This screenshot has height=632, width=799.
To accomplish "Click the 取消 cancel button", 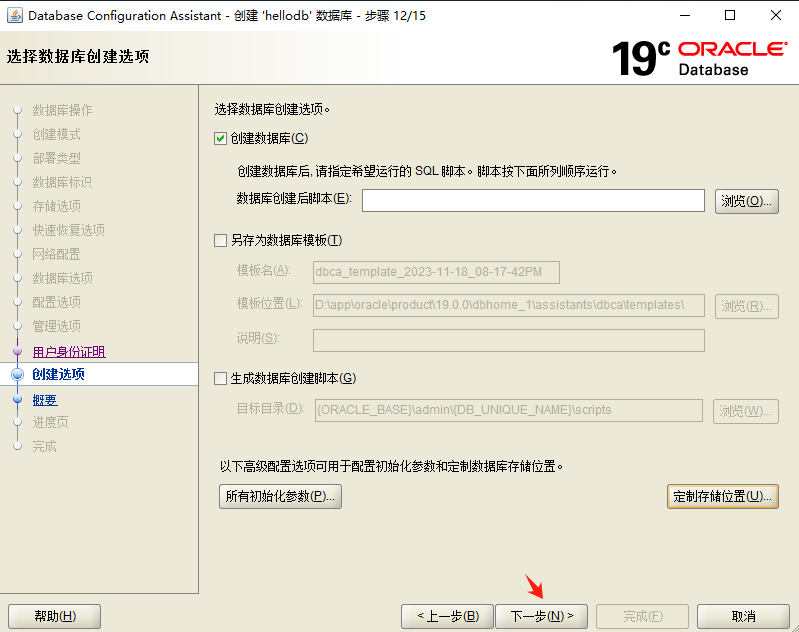I will [x=743, y=617].
